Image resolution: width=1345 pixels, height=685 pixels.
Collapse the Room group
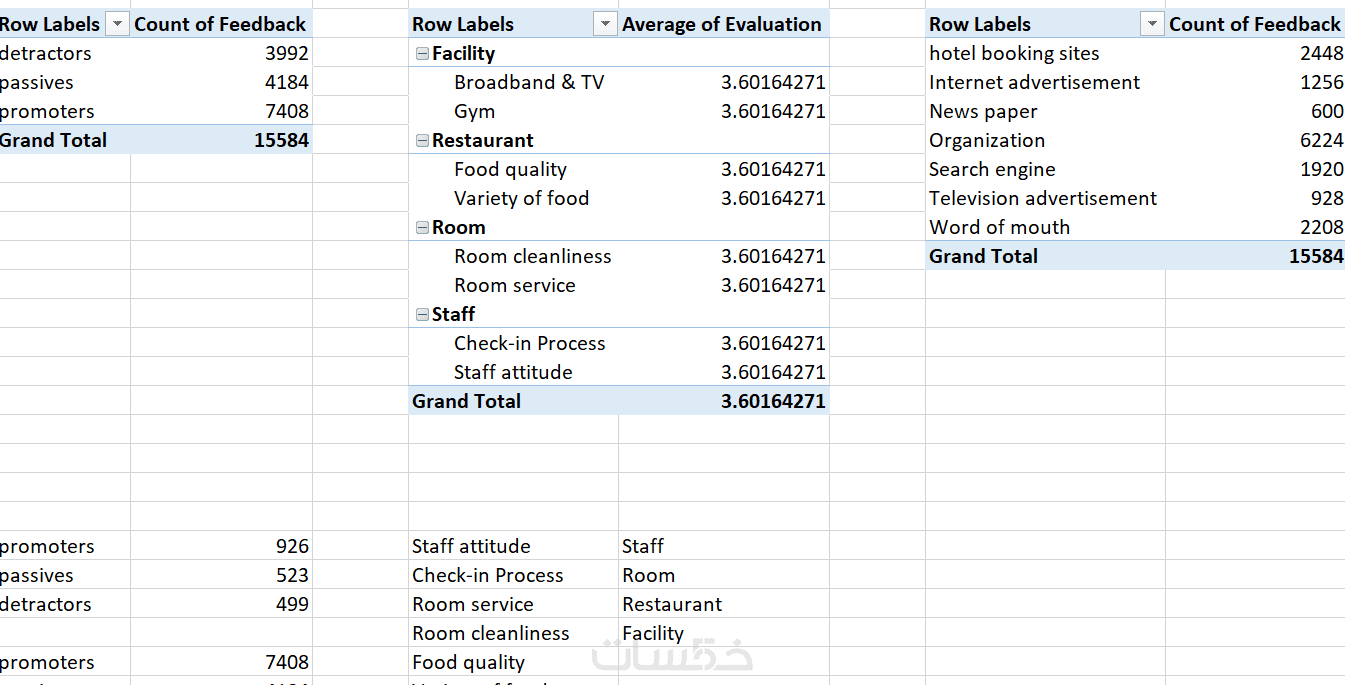(422, 228)
